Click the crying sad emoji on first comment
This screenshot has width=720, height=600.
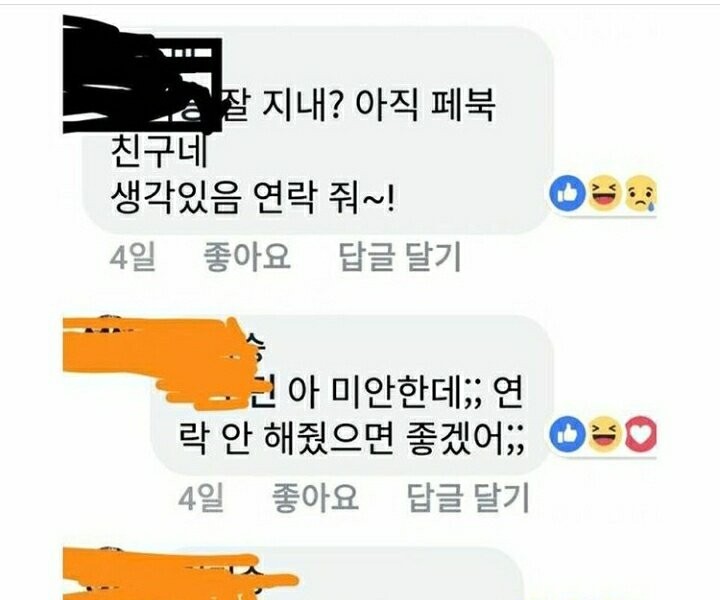[641, 194]
